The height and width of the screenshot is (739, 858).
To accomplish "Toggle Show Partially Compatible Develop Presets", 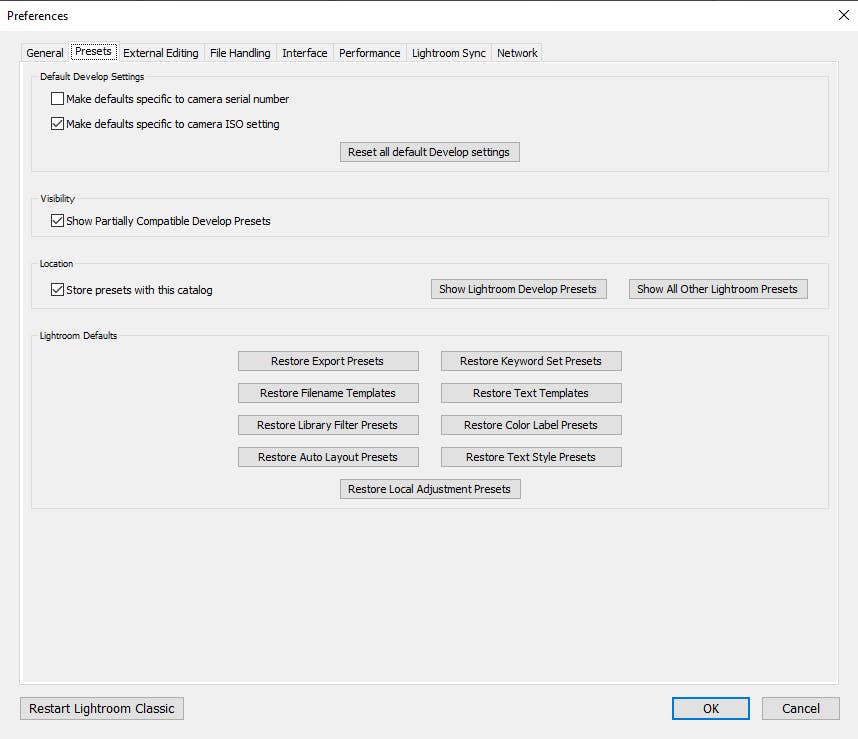I will pyautogui.click(x=58, y=221).
